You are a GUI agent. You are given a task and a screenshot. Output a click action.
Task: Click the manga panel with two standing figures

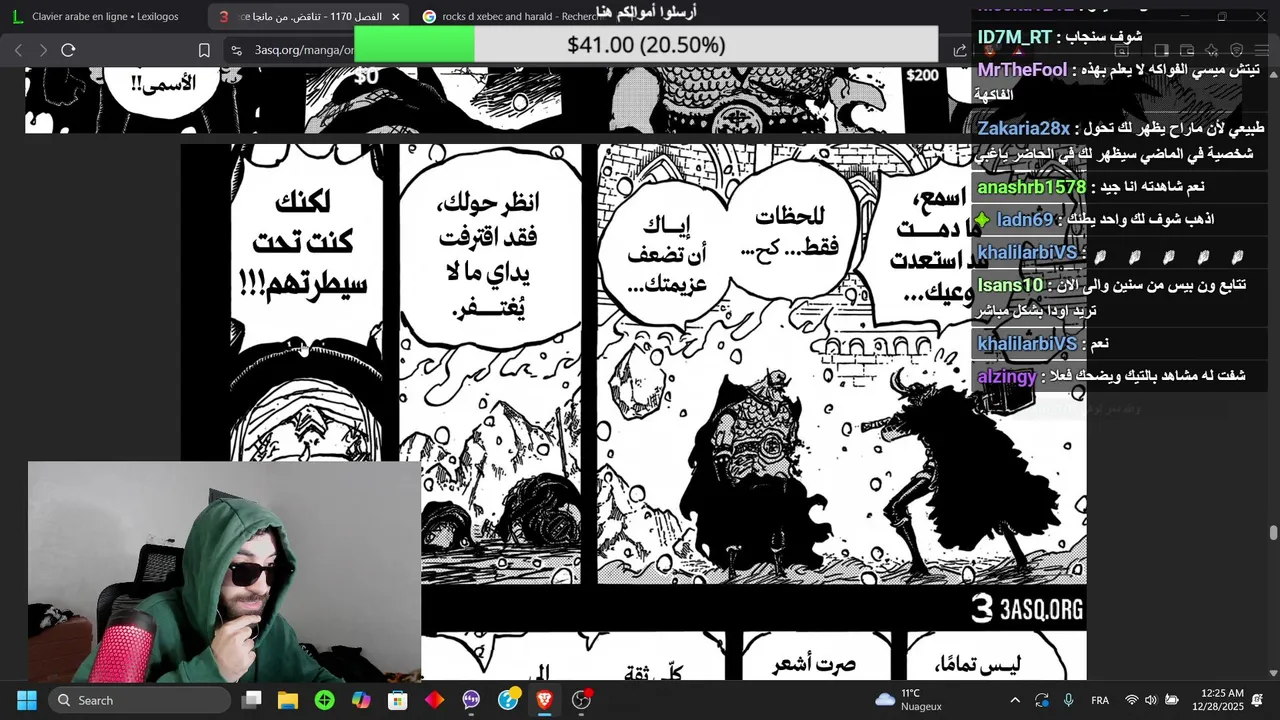842,364
